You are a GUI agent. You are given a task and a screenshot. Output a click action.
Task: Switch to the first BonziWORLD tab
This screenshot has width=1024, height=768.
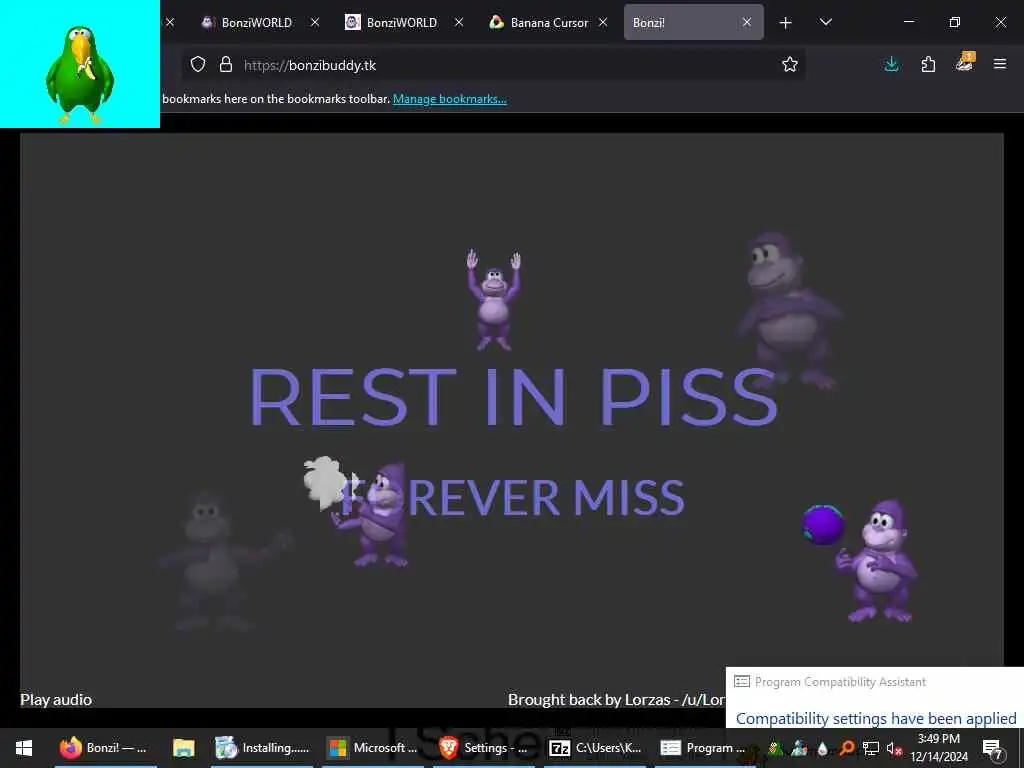[247, 22]
